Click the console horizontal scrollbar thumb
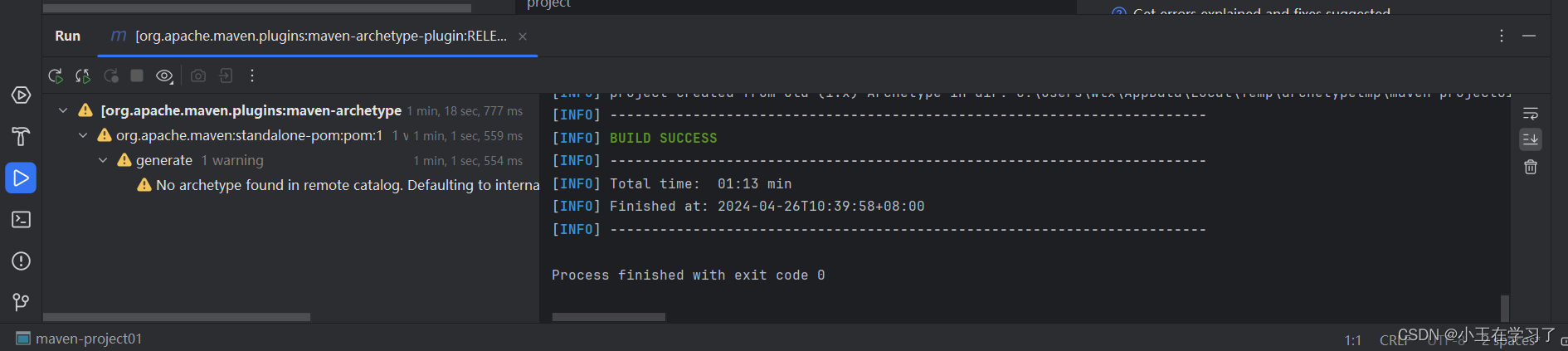Image resolution: width=1568 pixels, height=351 pixels. coord(608,317)
